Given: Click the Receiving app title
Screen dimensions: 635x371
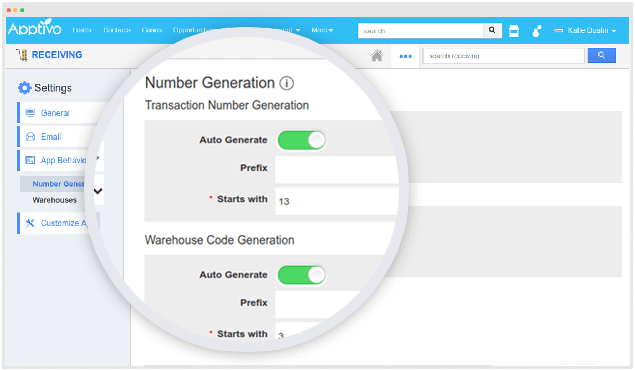Looking at the screenshot, I should pyautogui.click(x=57, y=55).
